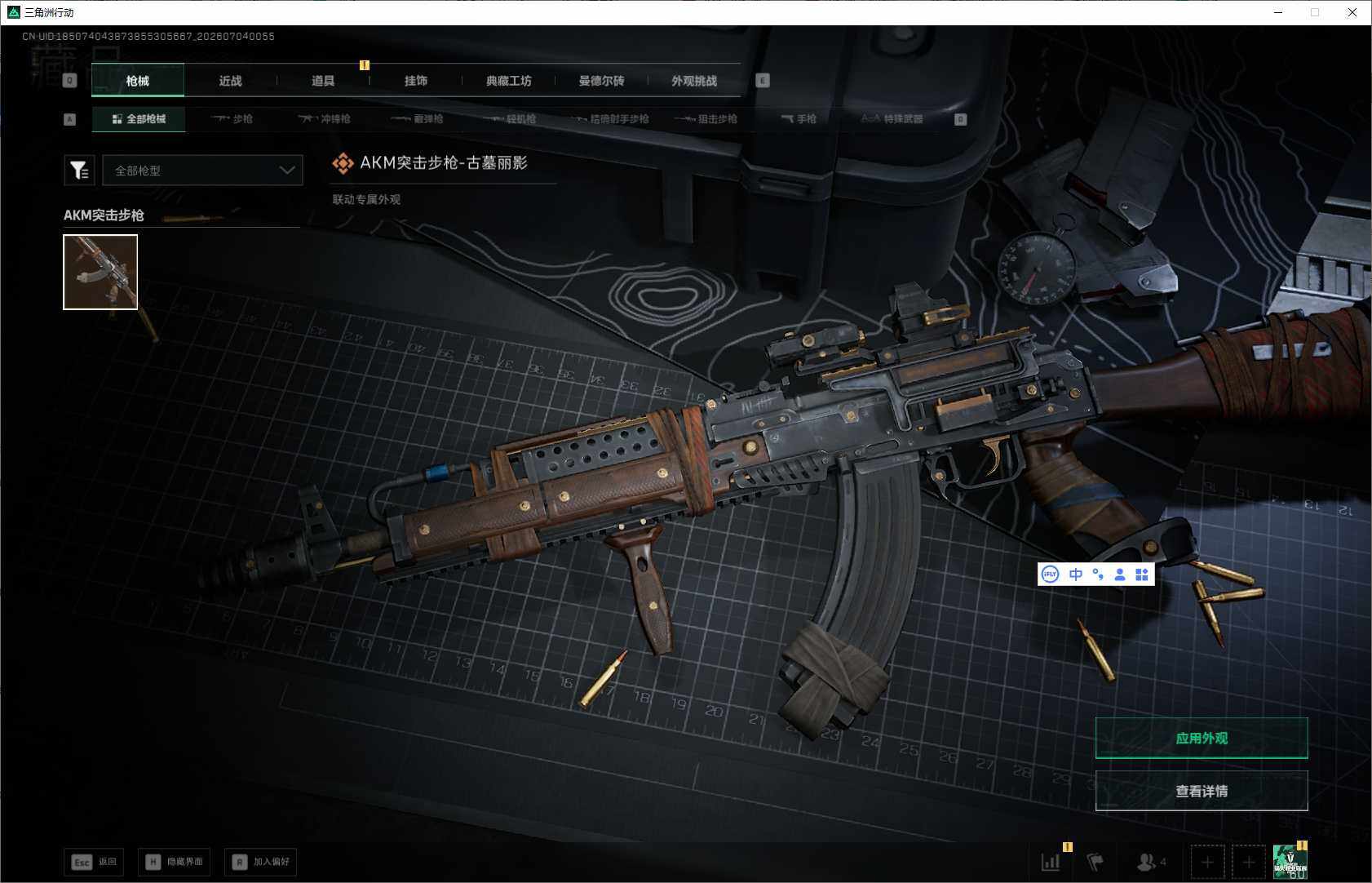1372x883 pixels.
Task: Click the iFLY input method logo
Action: click(1051, 575)
